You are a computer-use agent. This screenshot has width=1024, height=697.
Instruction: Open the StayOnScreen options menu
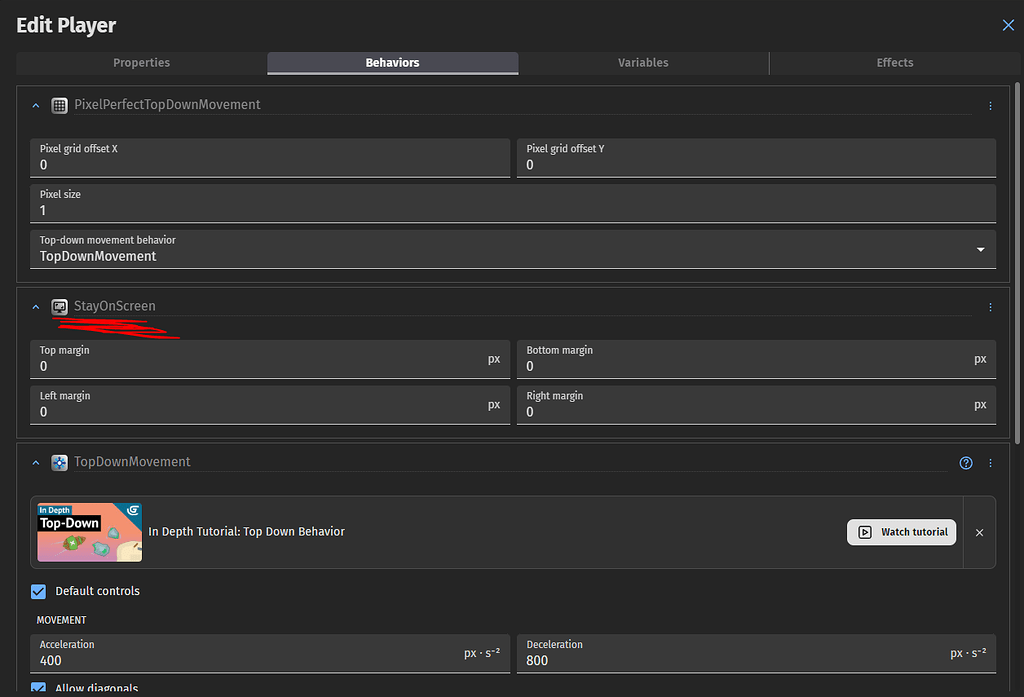point(990,307)
